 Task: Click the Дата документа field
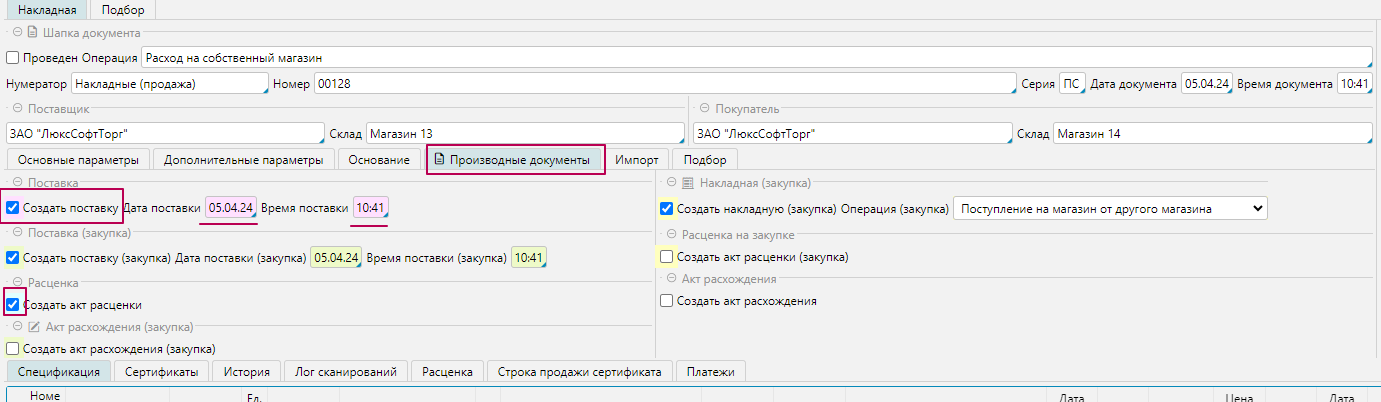pyautogui.click(x=1206, y=84)
